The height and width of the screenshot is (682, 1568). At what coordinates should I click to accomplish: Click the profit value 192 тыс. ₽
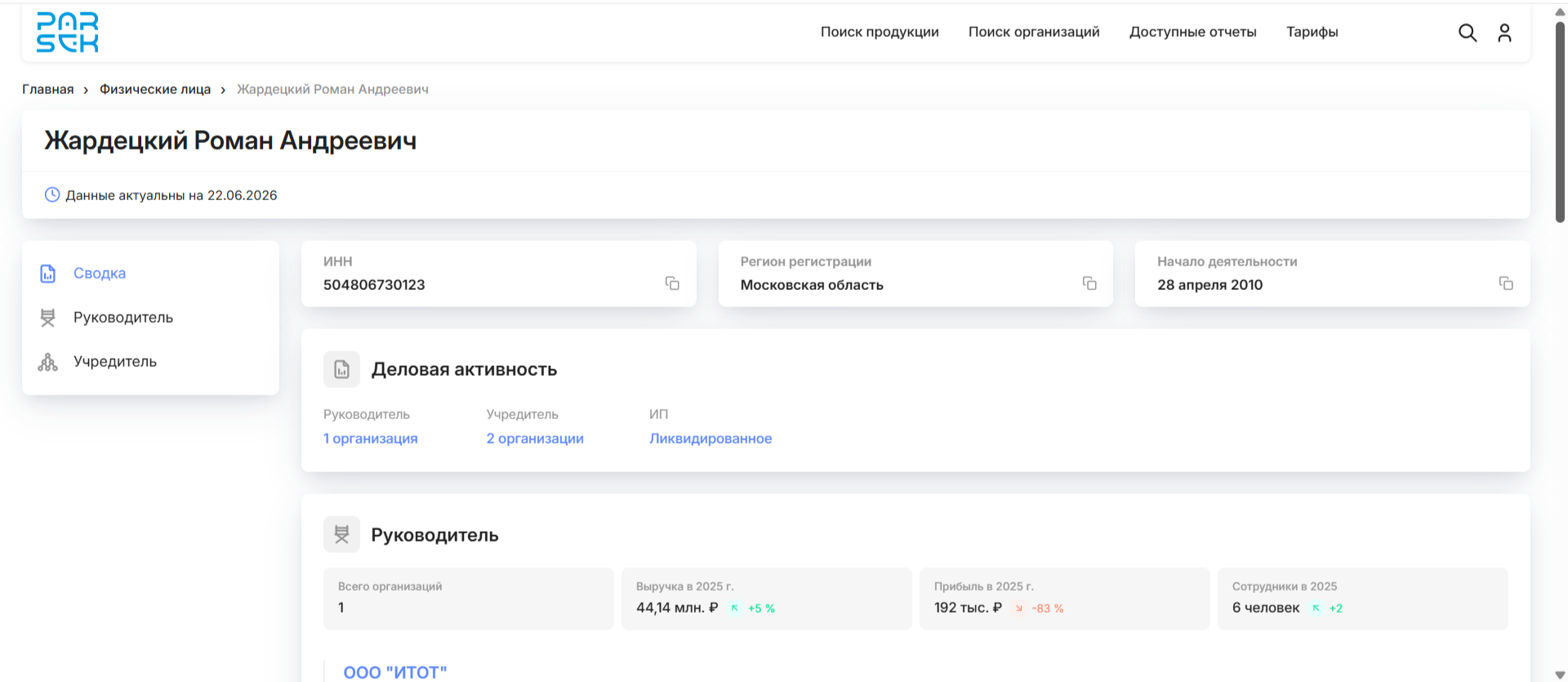(968, 608)
